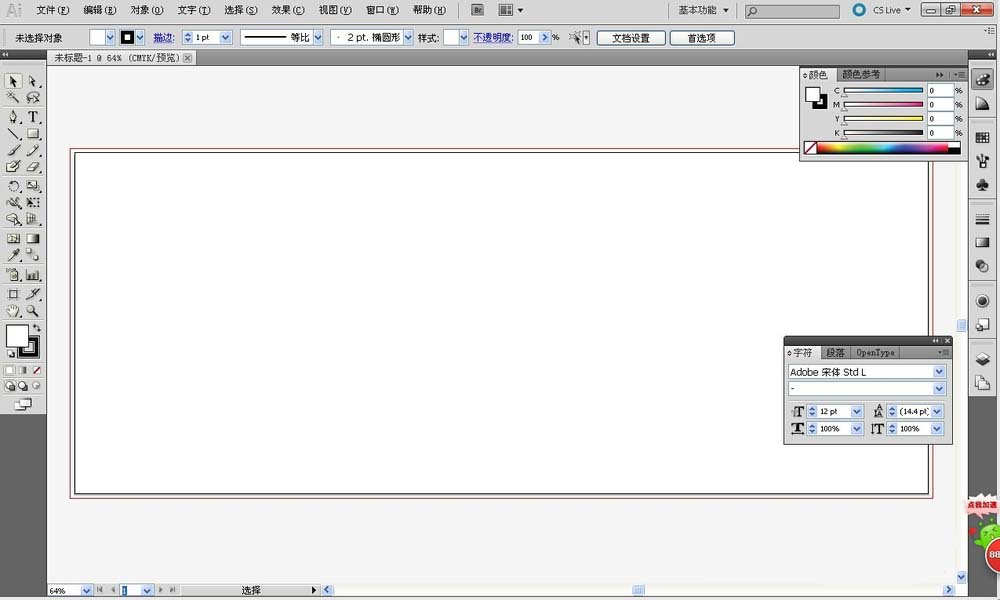1000x600 pixels.
Task: Open the font size 12 pt dropdown
Action: click(x=857, y=411)
